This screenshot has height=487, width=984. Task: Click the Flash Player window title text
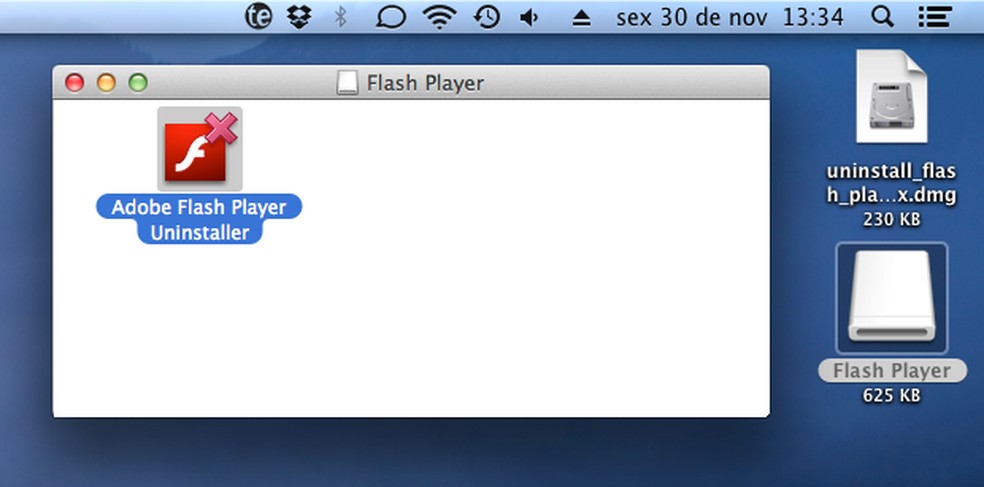pos(425,83)
